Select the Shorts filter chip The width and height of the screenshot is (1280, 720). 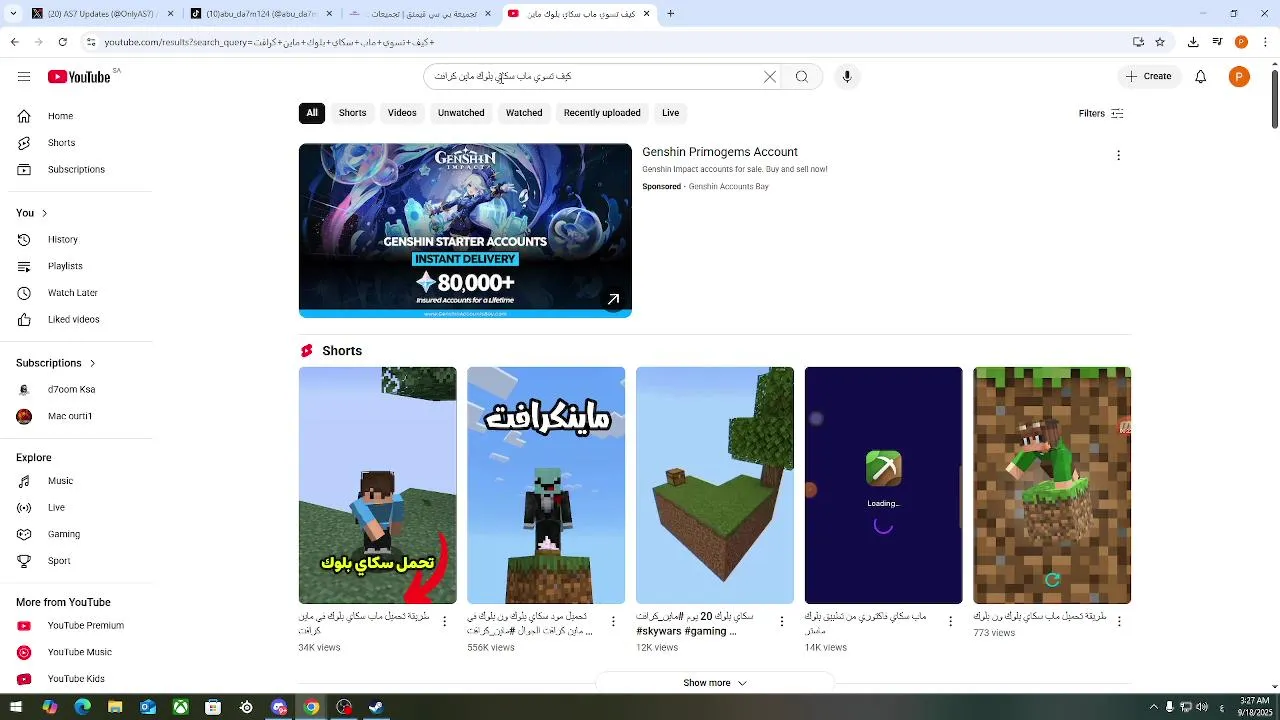352,113
